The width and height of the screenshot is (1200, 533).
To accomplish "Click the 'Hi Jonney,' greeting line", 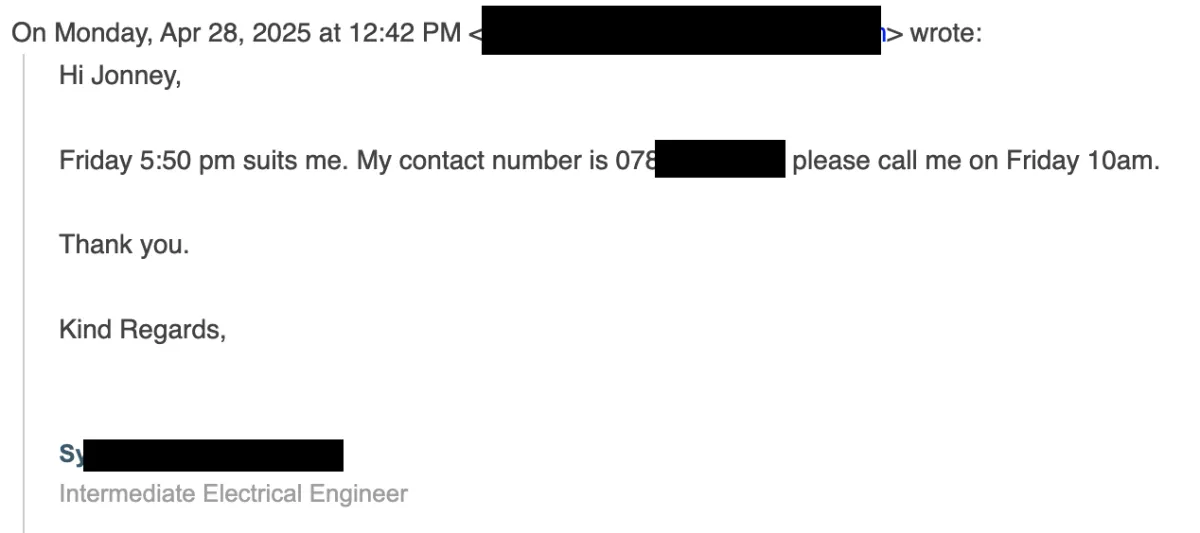I will [120, 78].
